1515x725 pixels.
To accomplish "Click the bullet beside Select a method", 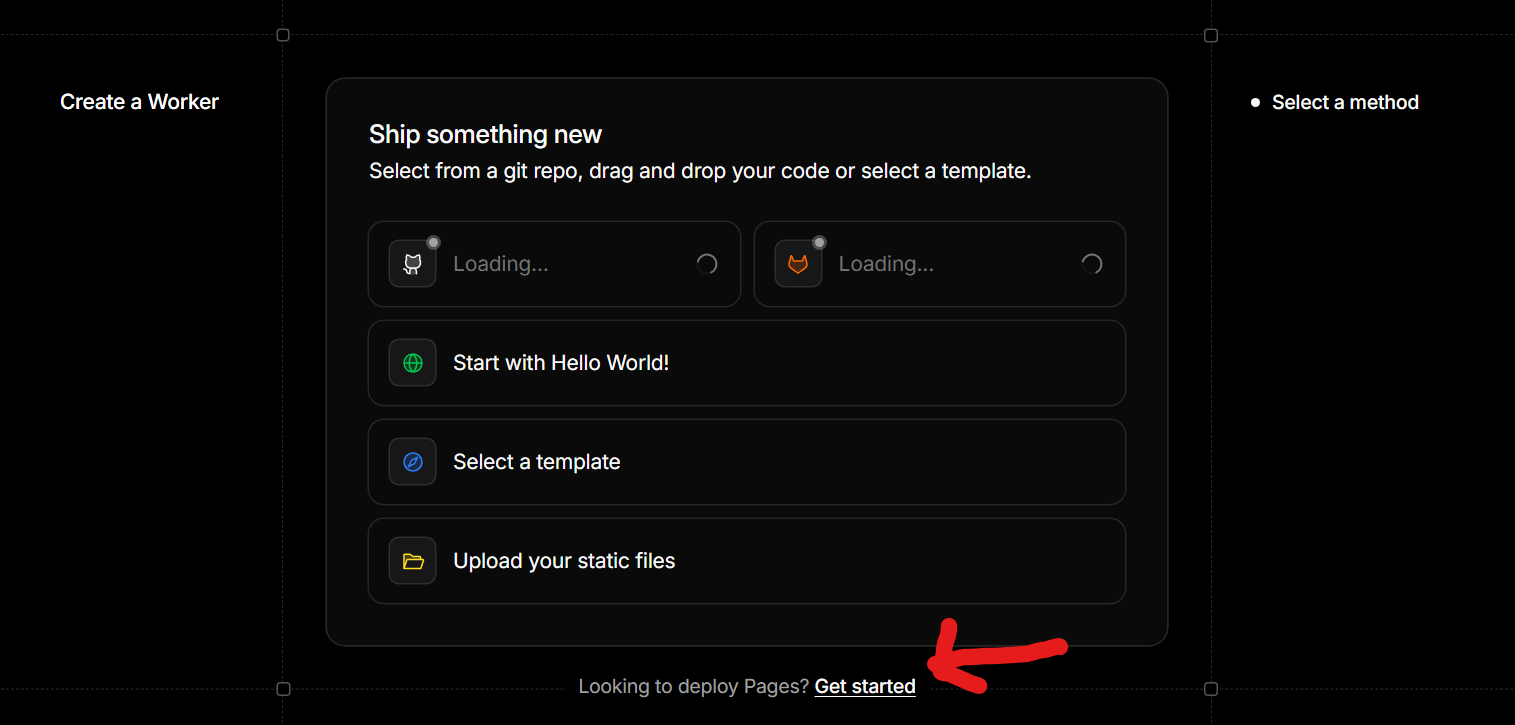I will point(1256,102).
